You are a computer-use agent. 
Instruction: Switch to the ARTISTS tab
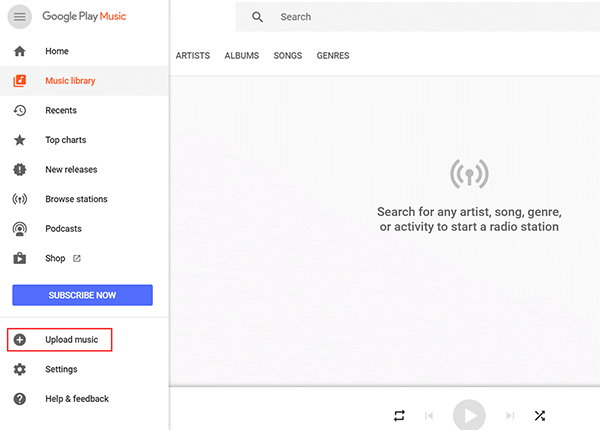[x=193, y=55]
